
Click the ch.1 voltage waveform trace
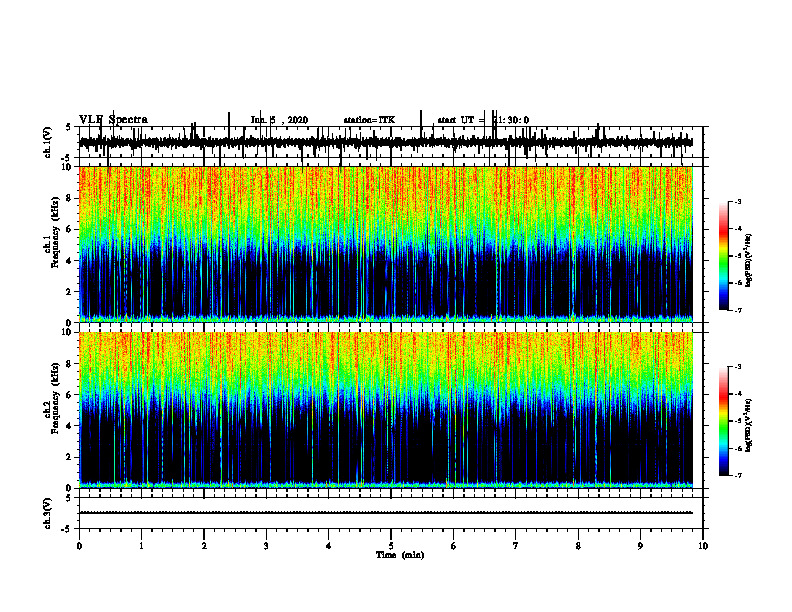[386, 142]
